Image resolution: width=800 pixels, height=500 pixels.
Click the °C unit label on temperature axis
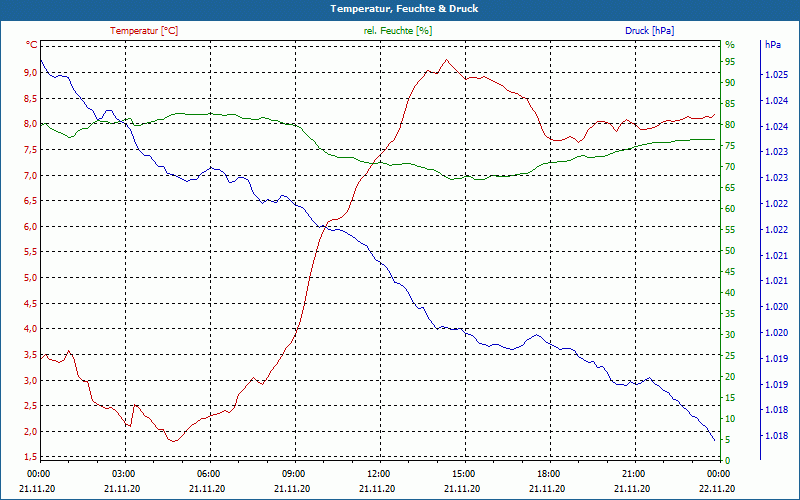[32, 45]
